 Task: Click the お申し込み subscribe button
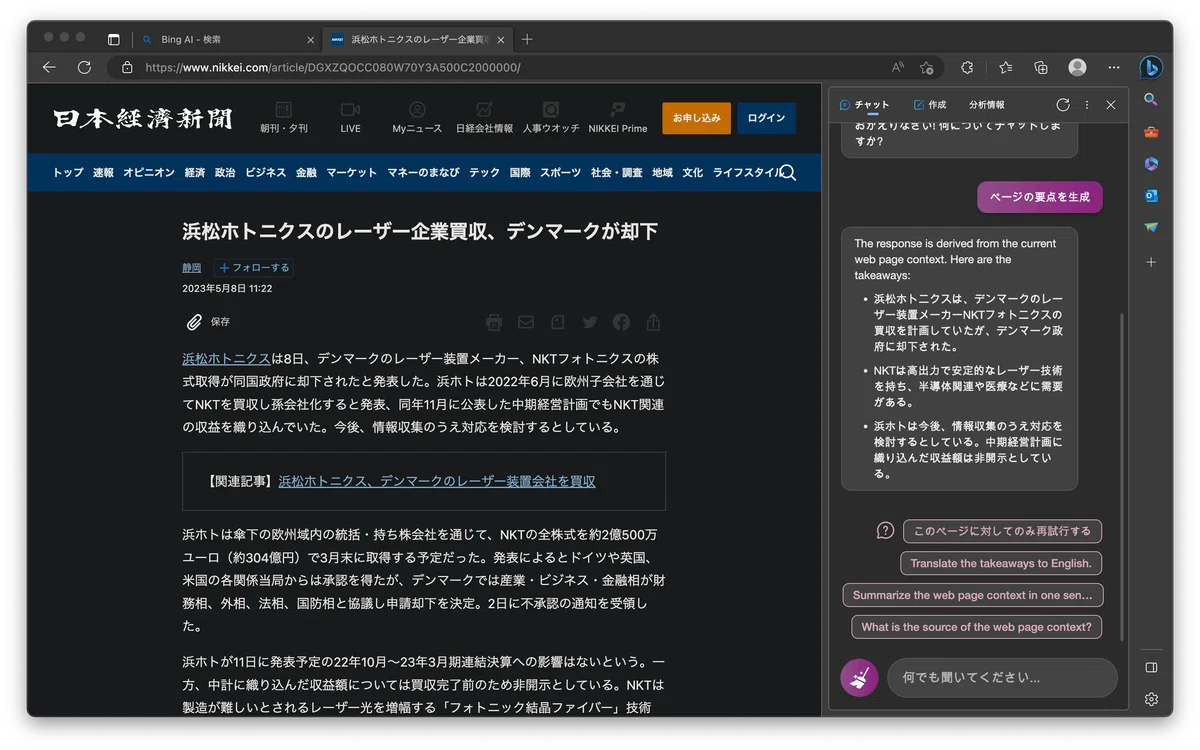(696, 118)
